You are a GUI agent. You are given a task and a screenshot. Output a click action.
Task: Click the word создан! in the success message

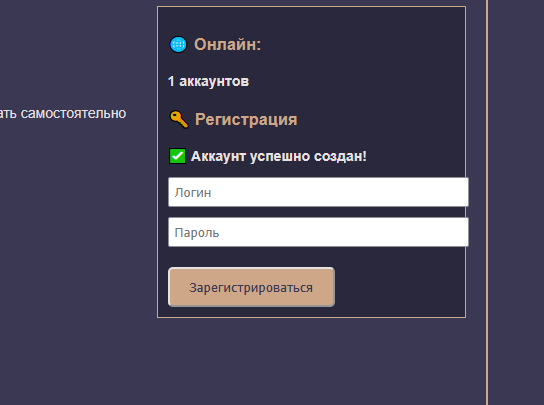[340, 156]
